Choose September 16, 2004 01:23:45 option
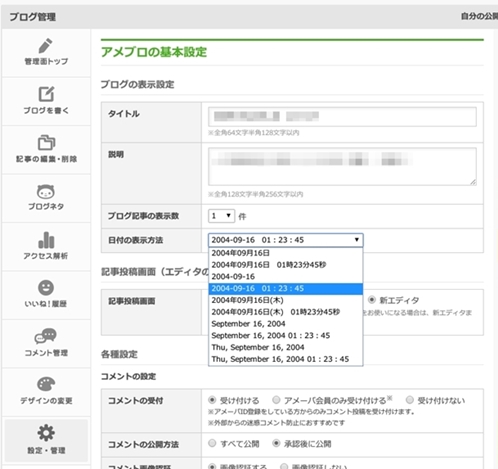 click(x=286, y=336)
